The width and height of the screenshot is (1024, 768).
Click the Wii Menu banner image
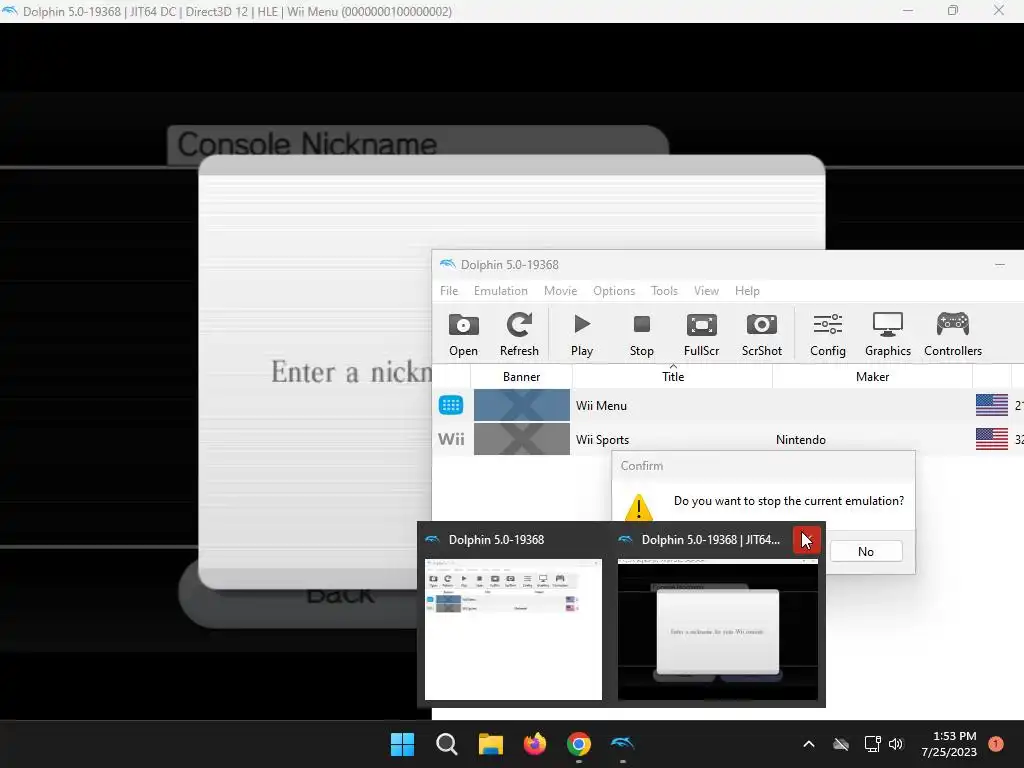(x=521, y=405)
